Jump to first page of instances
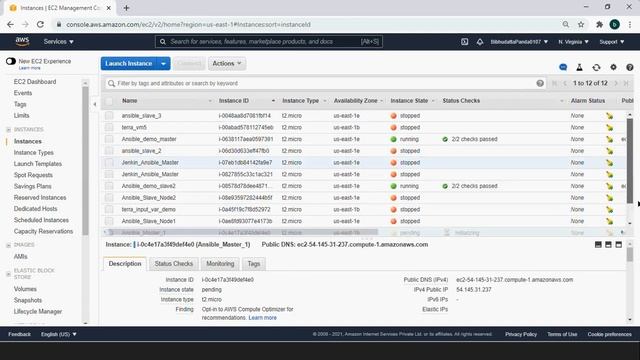 tap(554, 83)
